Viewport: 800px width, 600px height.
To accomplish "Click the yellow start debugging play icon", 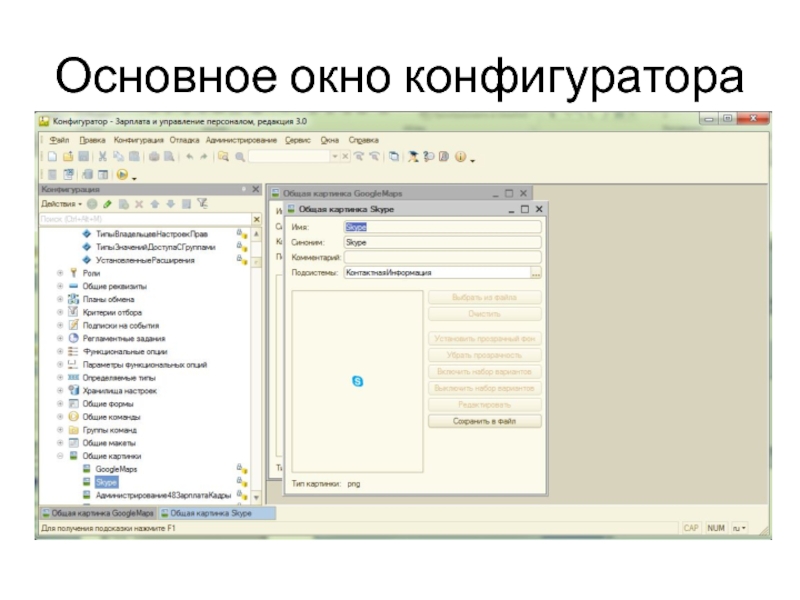I will point(122,175).
